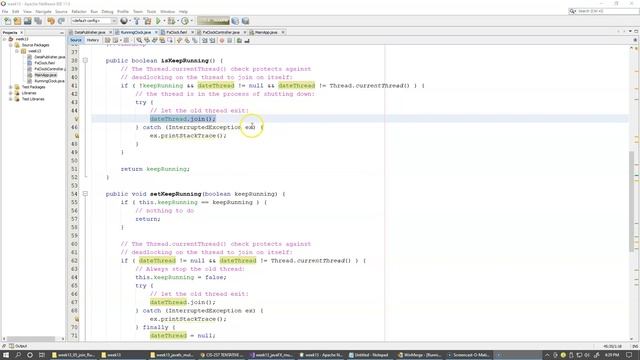Expand the Test Packages node
The image size is (640, 360).
[x=11, y=87]
